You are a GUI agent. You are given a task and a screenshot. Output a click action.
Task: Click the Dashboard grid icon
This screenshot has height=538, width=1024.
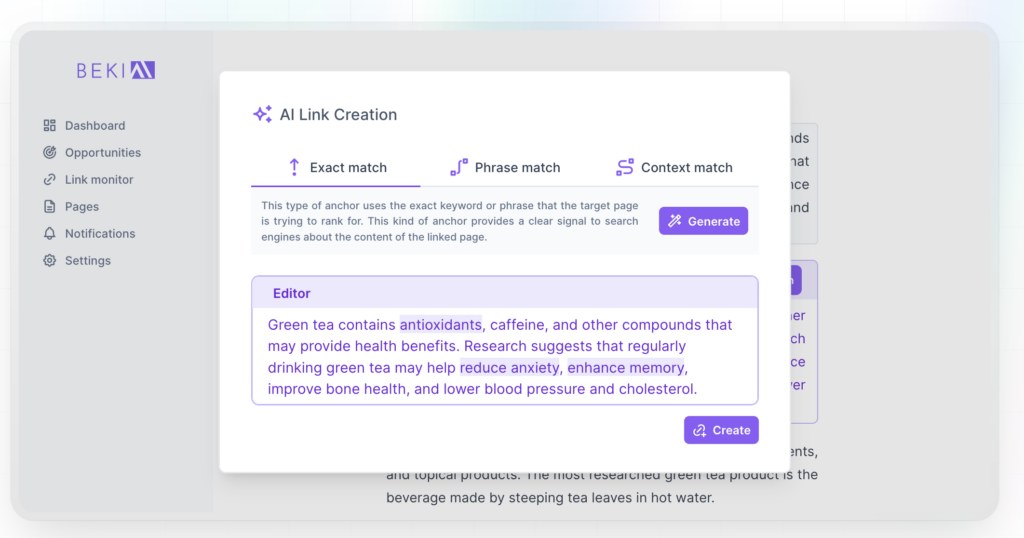tap(50, 125)
